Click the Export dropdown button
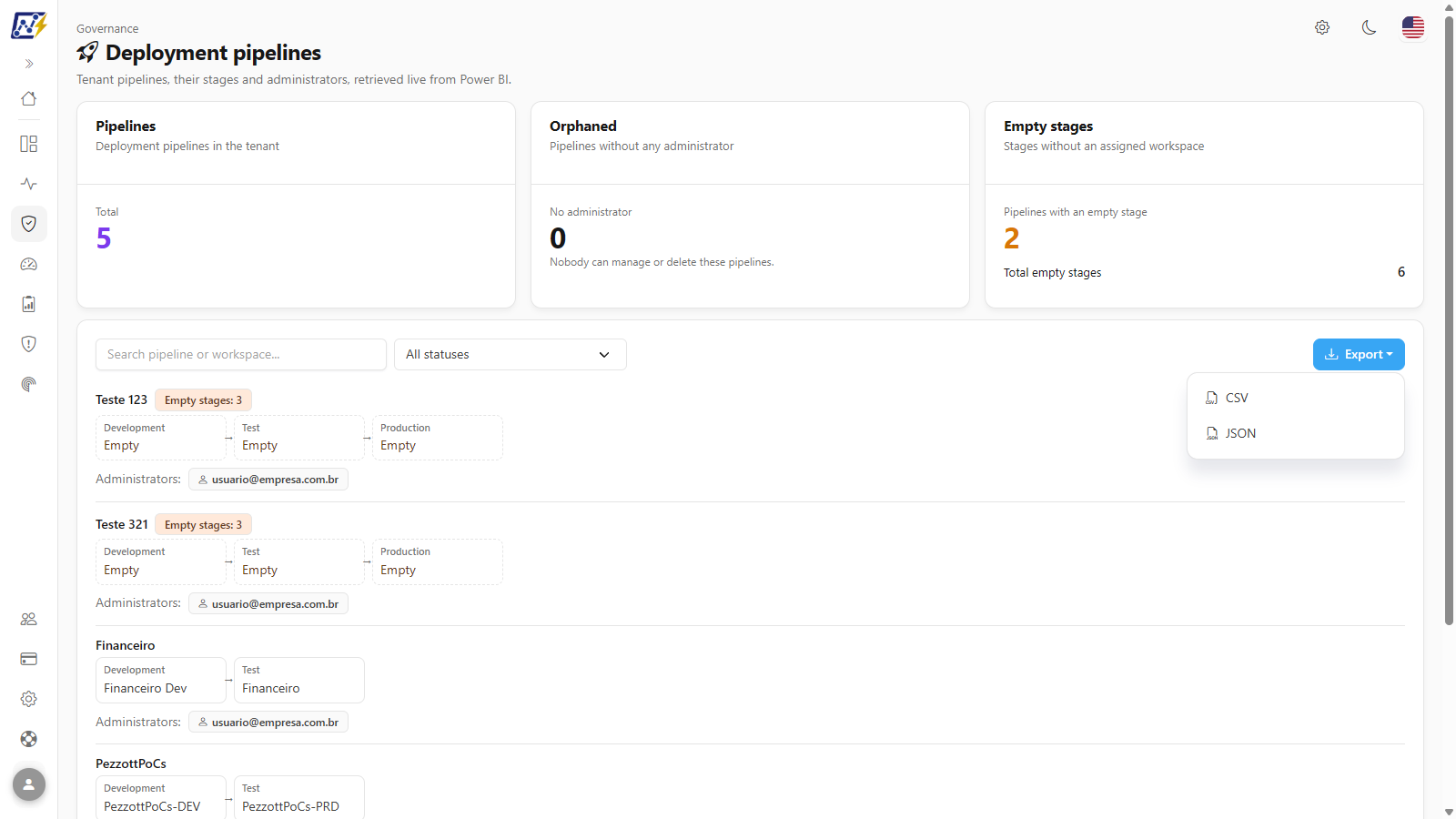This screenshot has width=1456, height=819. (1359, 355)
